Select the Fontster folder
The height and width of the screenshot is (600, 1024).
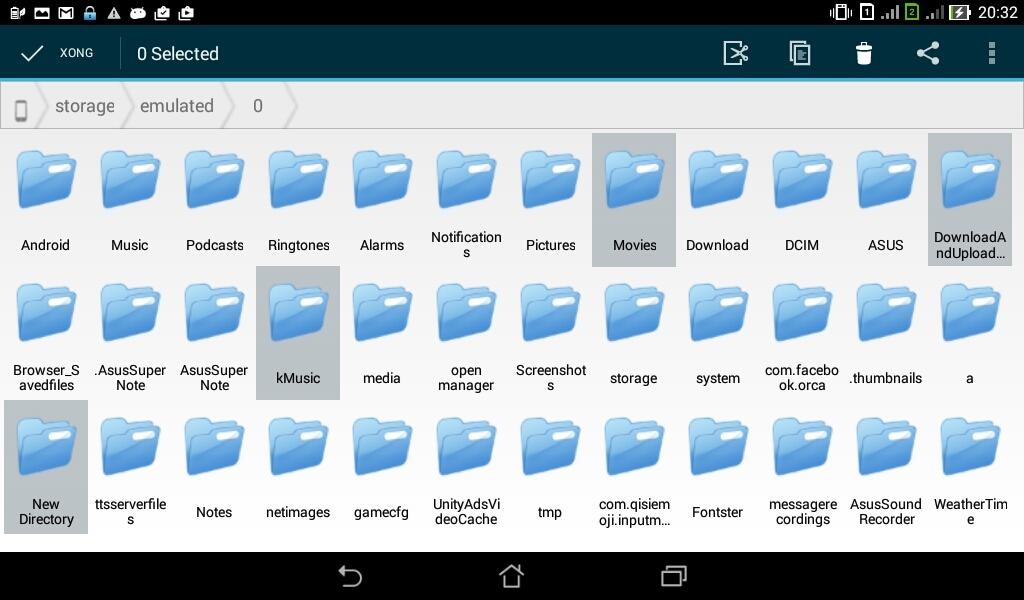[x=718, y=467]
